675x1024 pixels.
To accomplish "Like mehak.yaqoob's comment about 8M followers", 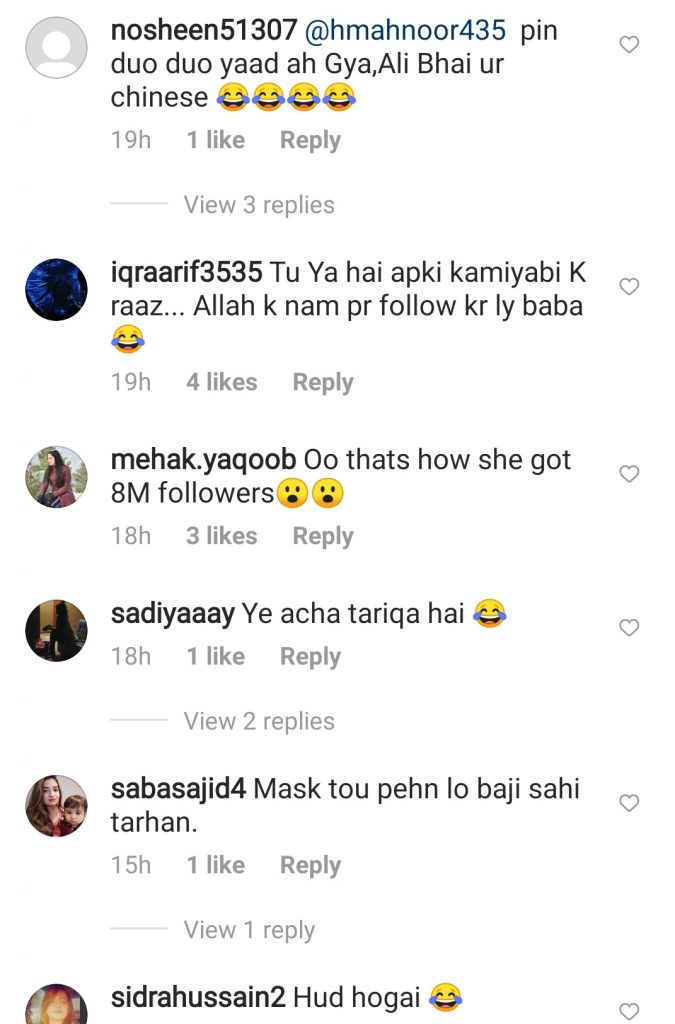I will (629, 474).
